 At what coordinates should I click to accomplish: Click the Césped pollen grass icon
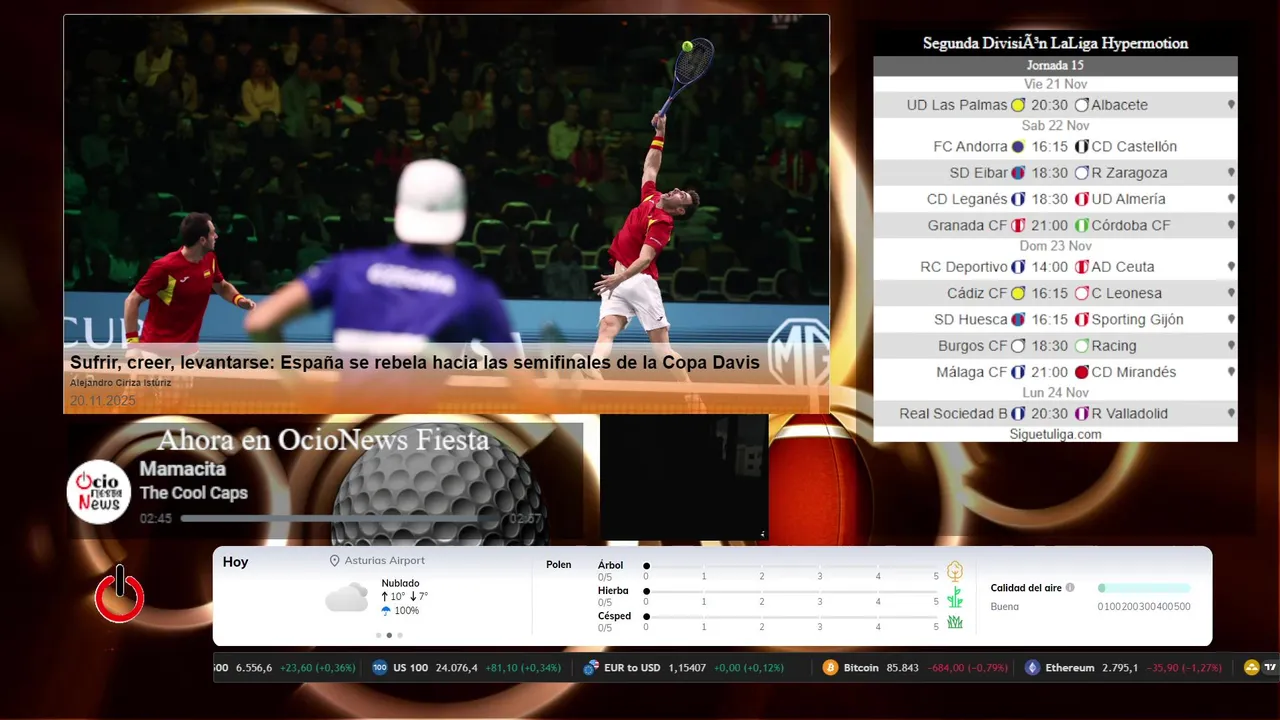click(955, 622)
